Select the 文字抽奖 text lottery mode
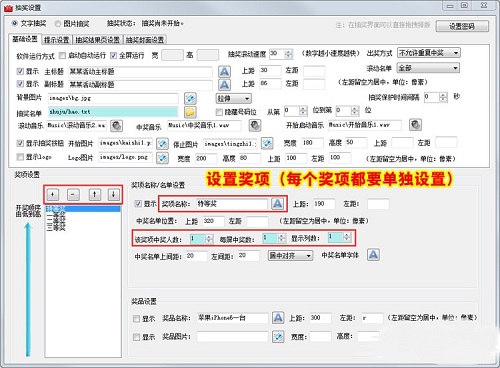500x368 pixels. 15,23
